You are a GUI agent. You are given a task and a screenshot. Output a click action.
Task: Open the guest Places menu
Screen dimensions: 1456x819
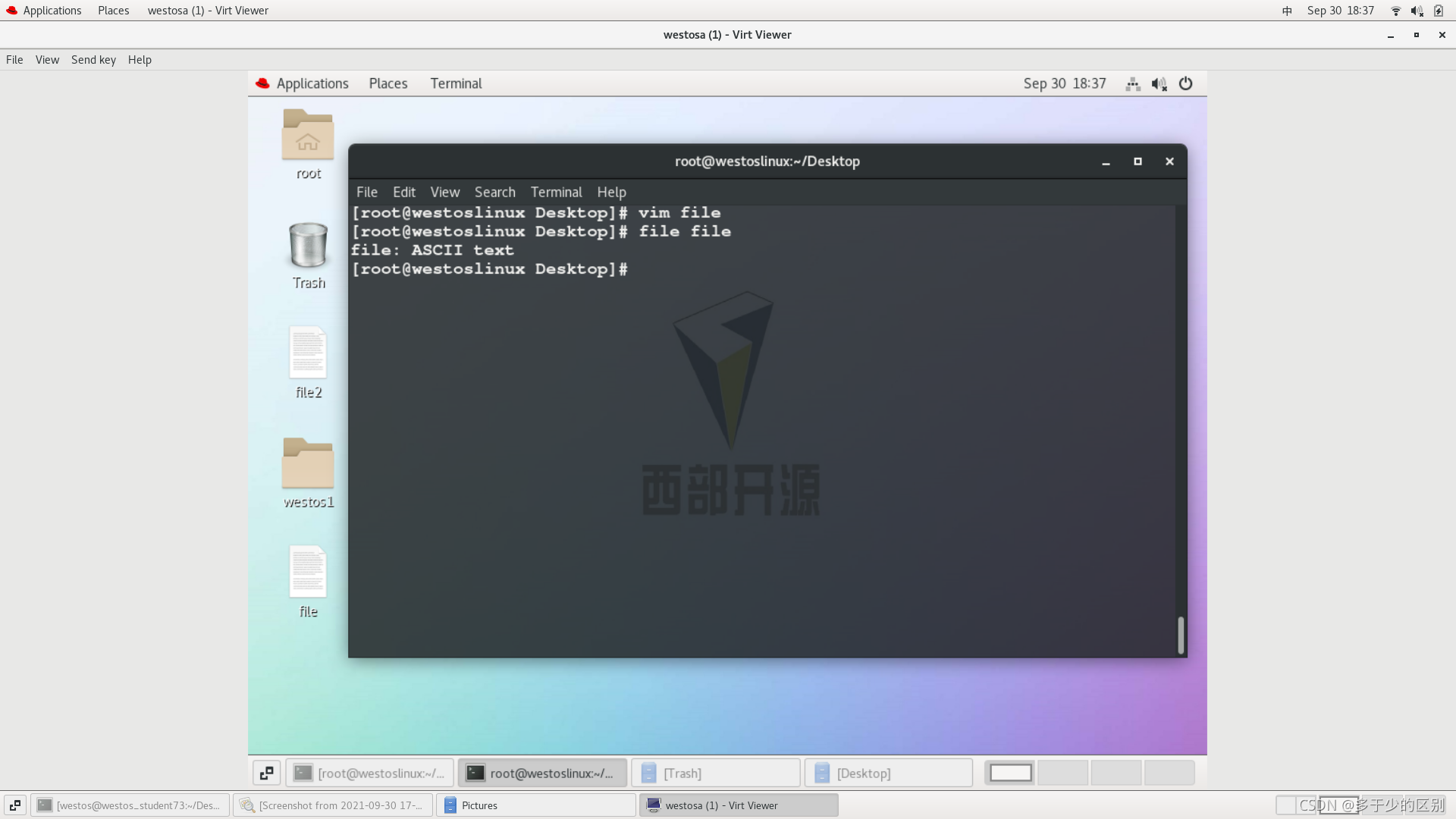[x=388, y=84]
